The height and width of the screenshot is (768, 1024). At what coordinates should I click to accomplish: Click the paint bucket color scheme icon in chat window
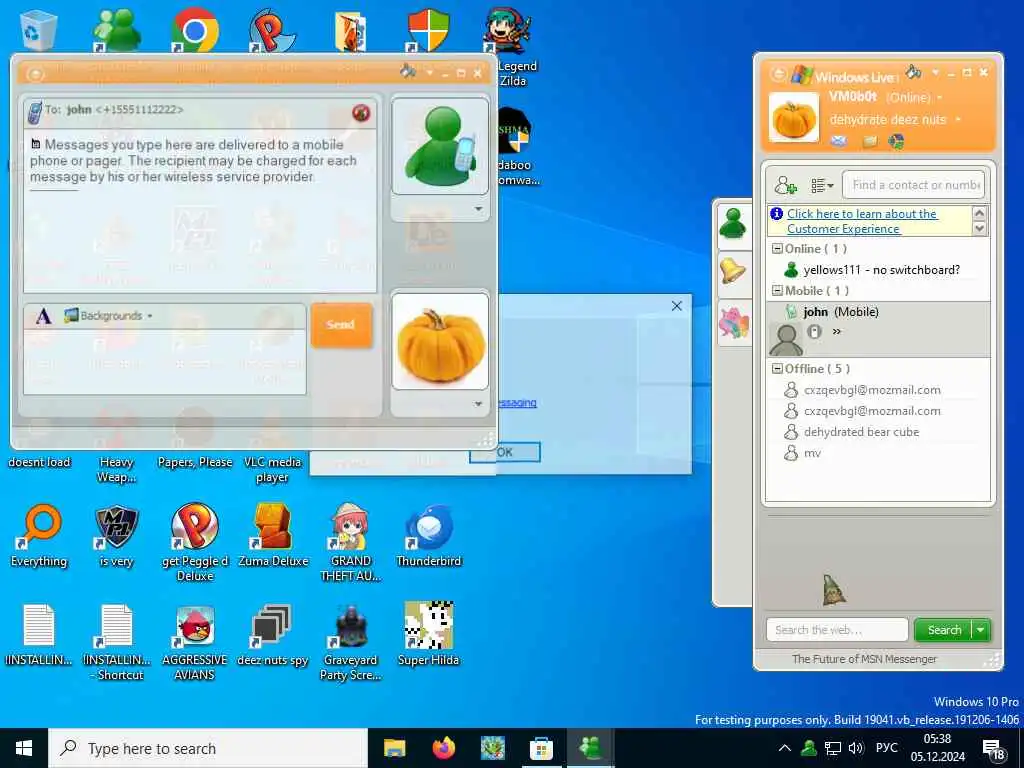tap(408, 71)
